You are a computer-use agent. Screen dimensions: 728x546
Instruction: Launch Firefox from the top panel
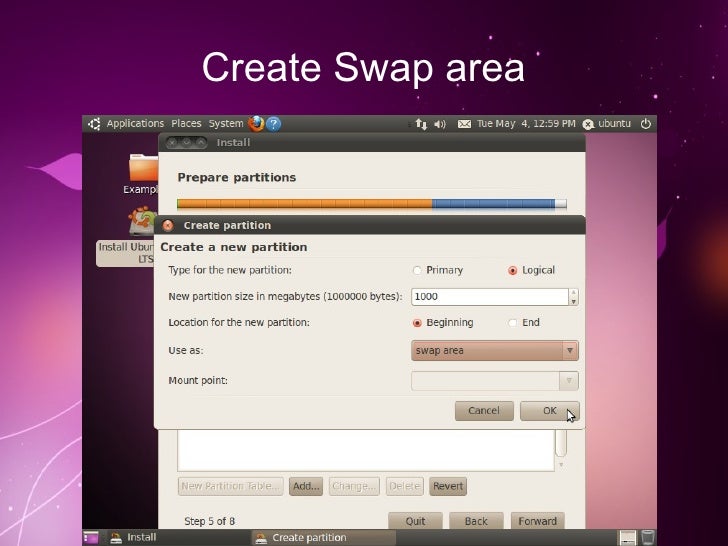tap(256, 124)
